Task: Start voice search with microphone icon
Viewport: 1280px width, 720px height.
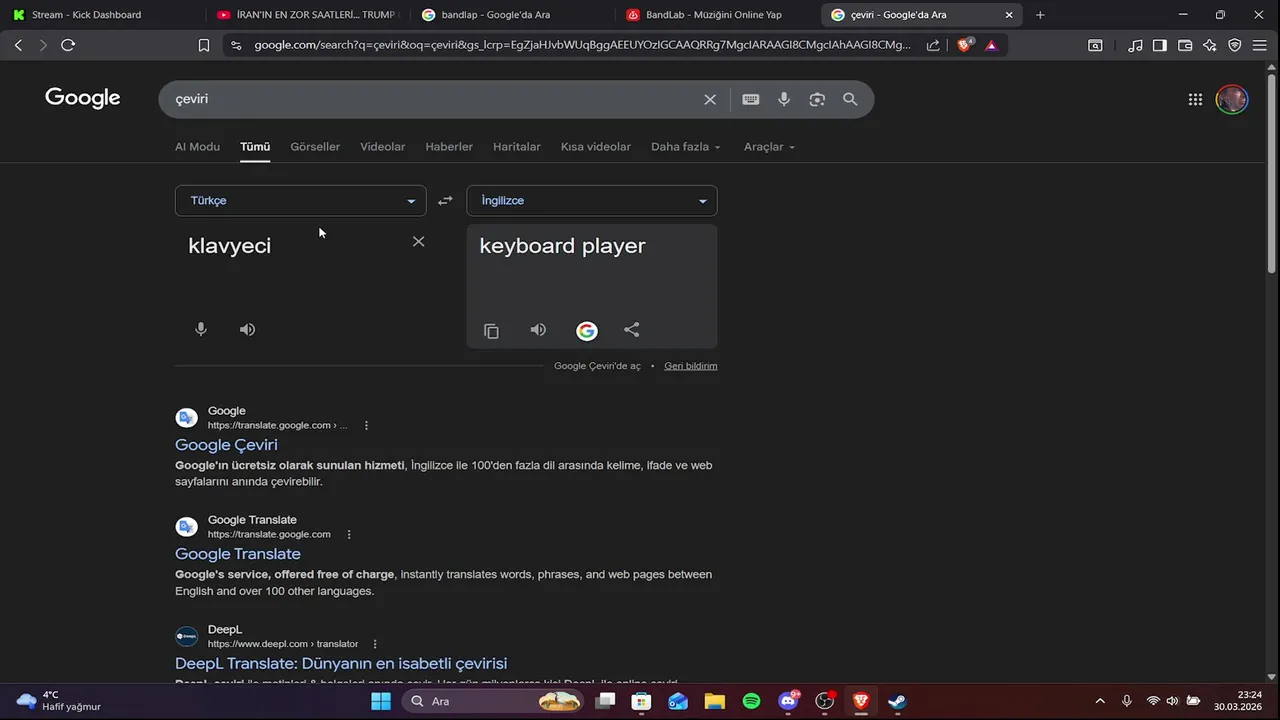Action: coord(784,99)
